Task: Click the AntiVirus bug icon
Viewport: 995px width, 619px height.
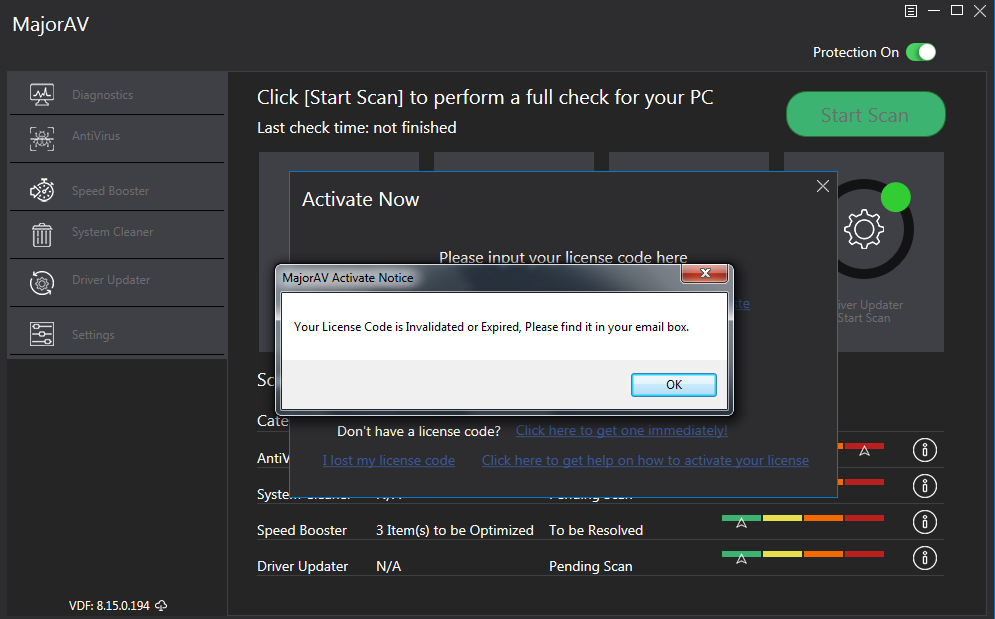Action: (x=42, y=138)
